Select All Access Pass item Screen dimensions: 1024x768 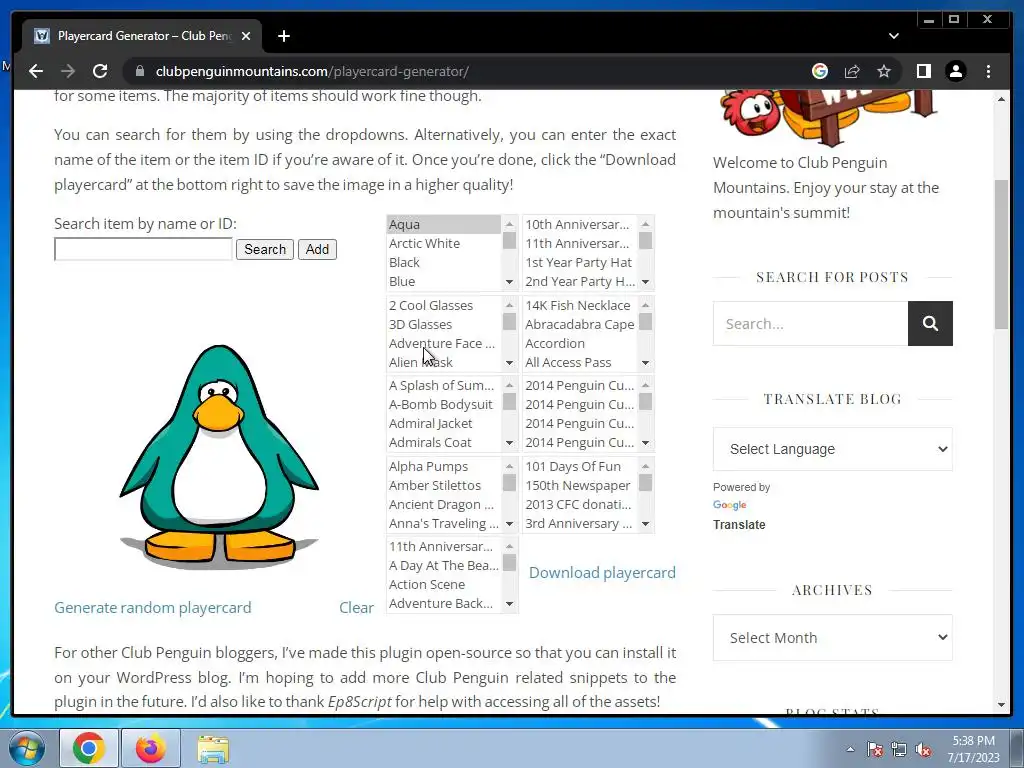coord(579,362)
